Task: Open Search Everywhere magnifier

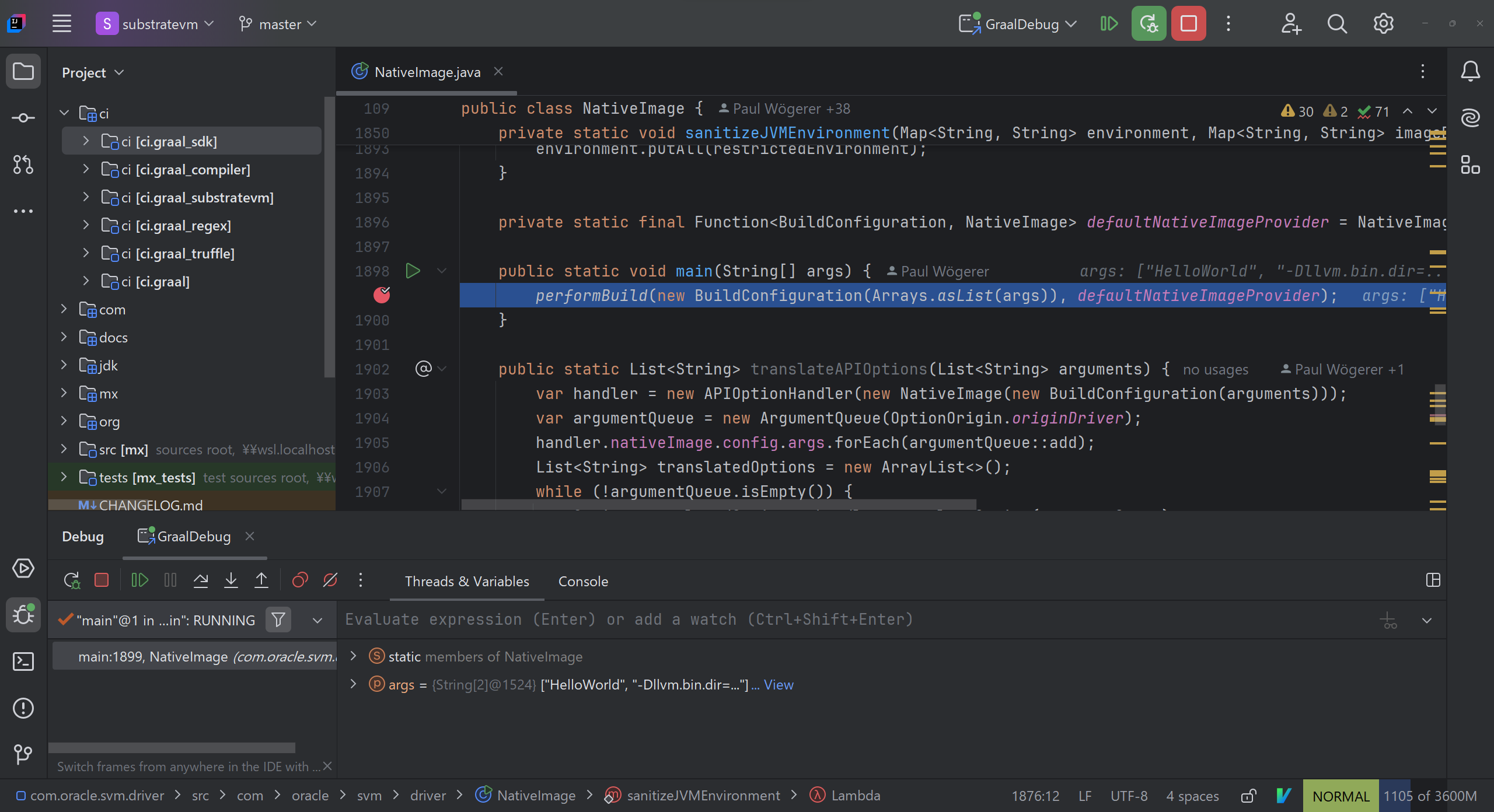Action: [1337, 24]
